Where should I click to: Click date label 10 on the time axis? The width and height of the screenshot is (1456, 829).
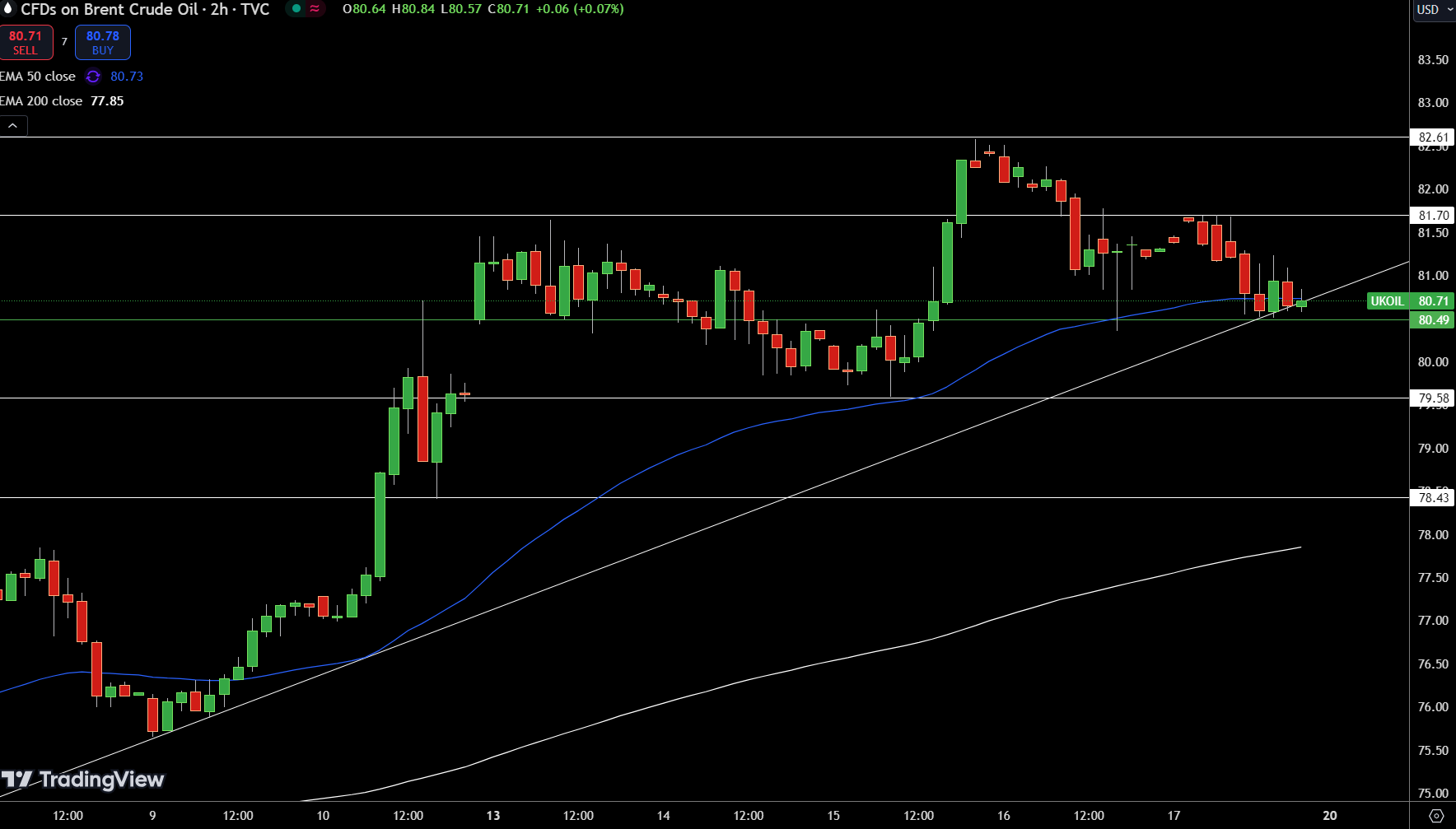323,816
